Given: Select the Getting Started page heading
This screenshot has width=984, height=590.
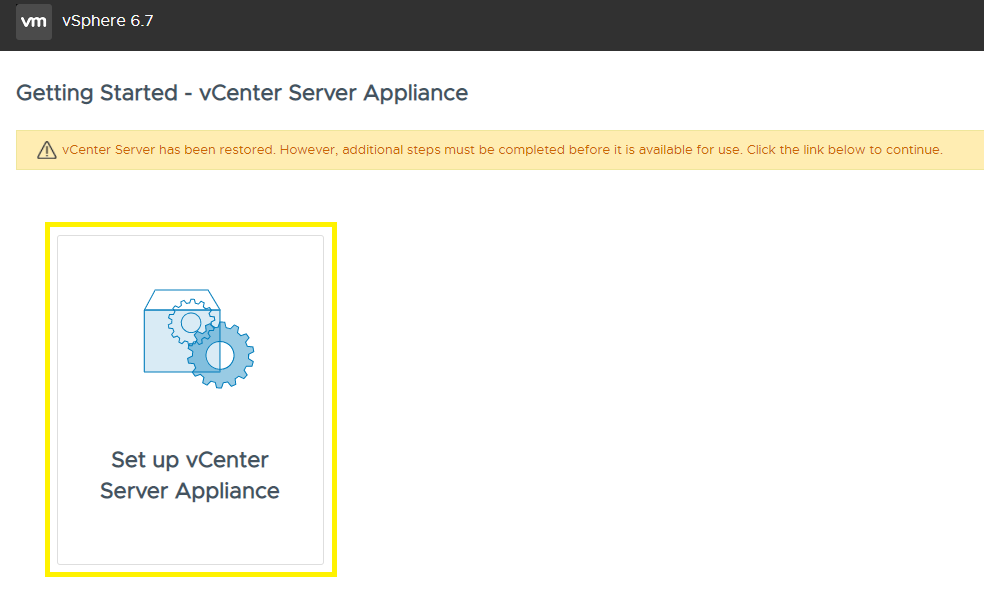Looking at the screenshot, I should [241, 92].
